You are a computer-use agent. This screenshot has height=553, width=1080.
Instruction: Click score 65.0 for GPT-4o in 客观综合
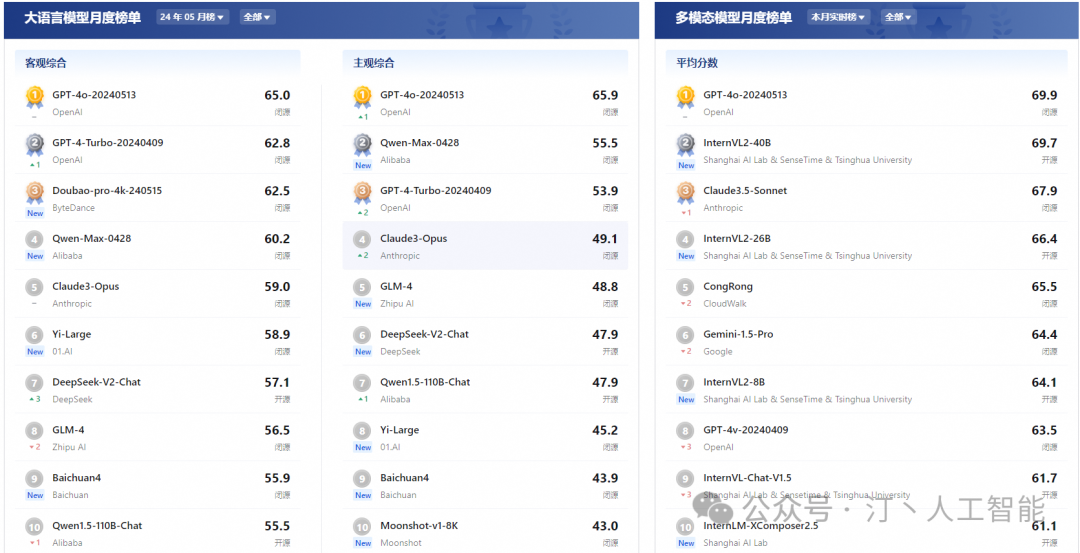click(278, 96)
